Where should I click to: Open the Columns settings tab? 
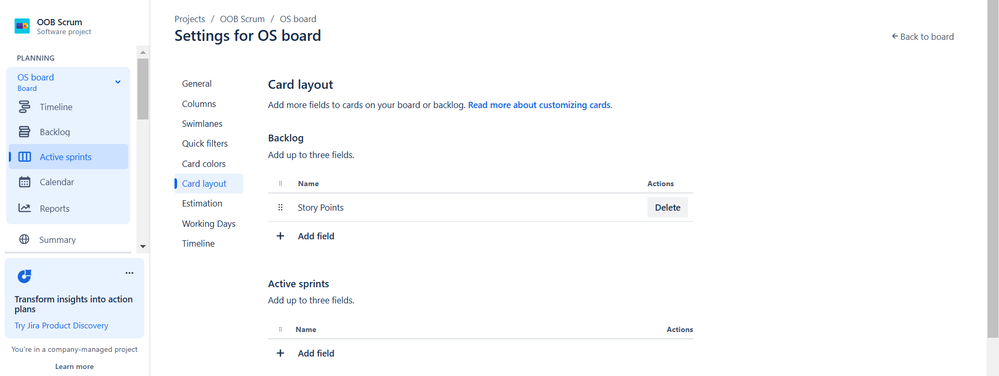coord(199,104)
